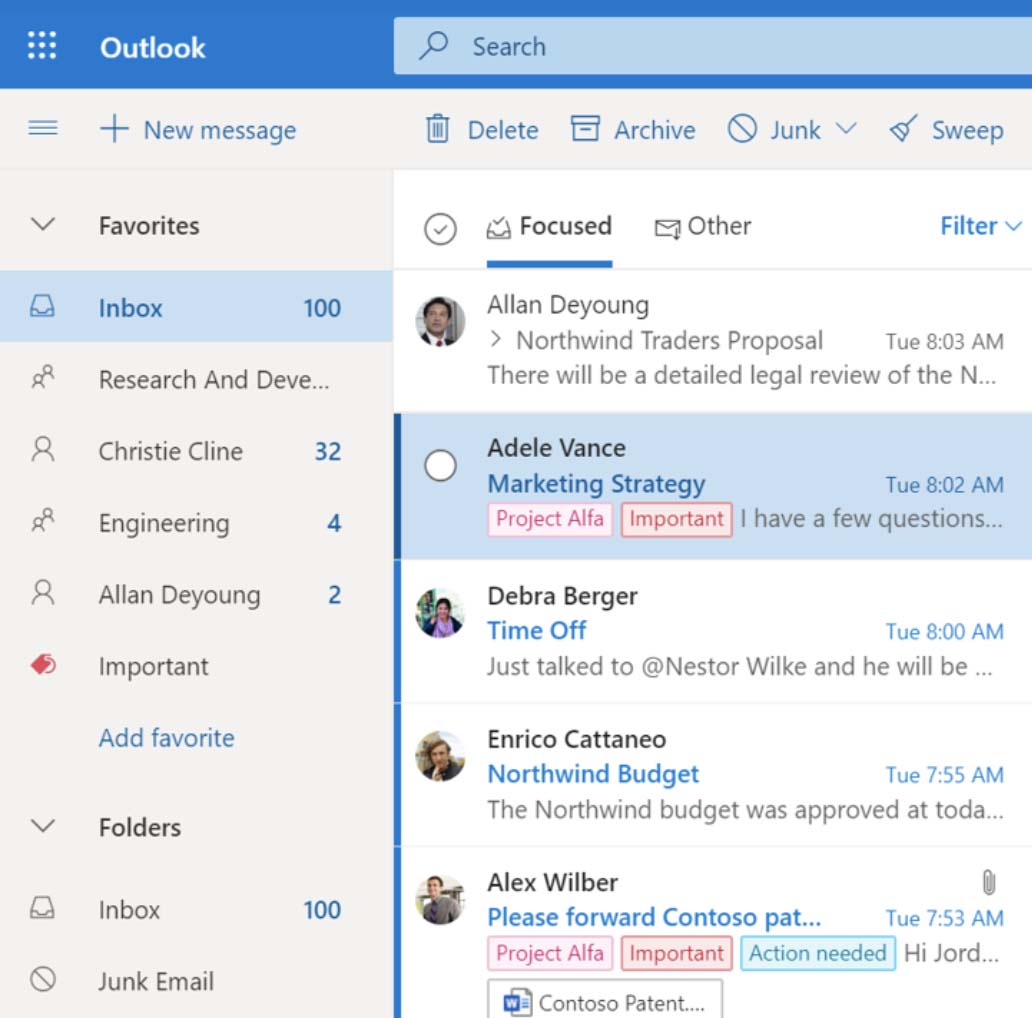Click the Outlook title
This screenshot has height=1018, width=1032.
coord(153,47)
